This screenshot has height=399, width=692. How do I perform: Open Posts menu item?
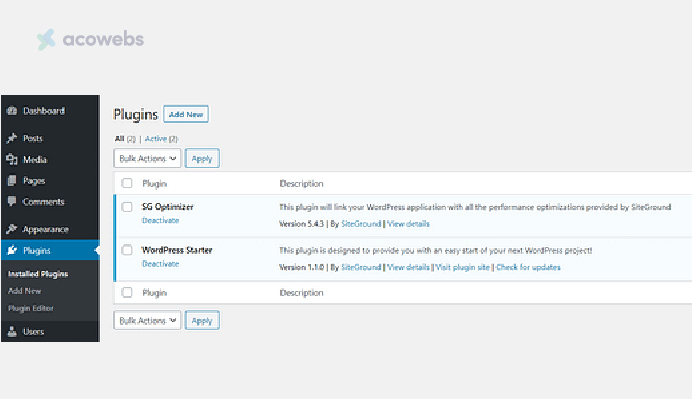click(50, 138)
